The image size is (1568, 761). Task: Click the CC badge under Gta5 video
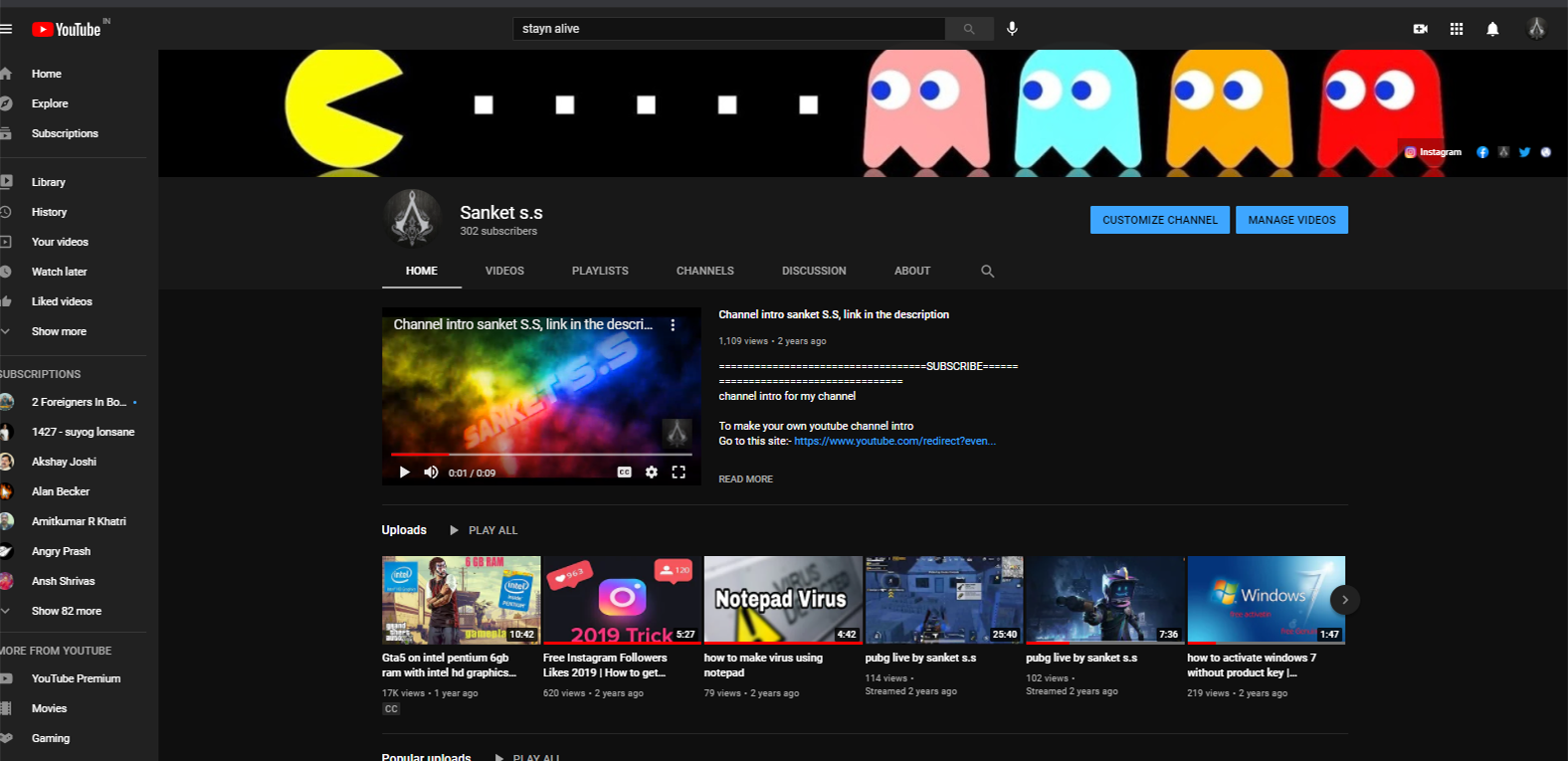[391, 709]
